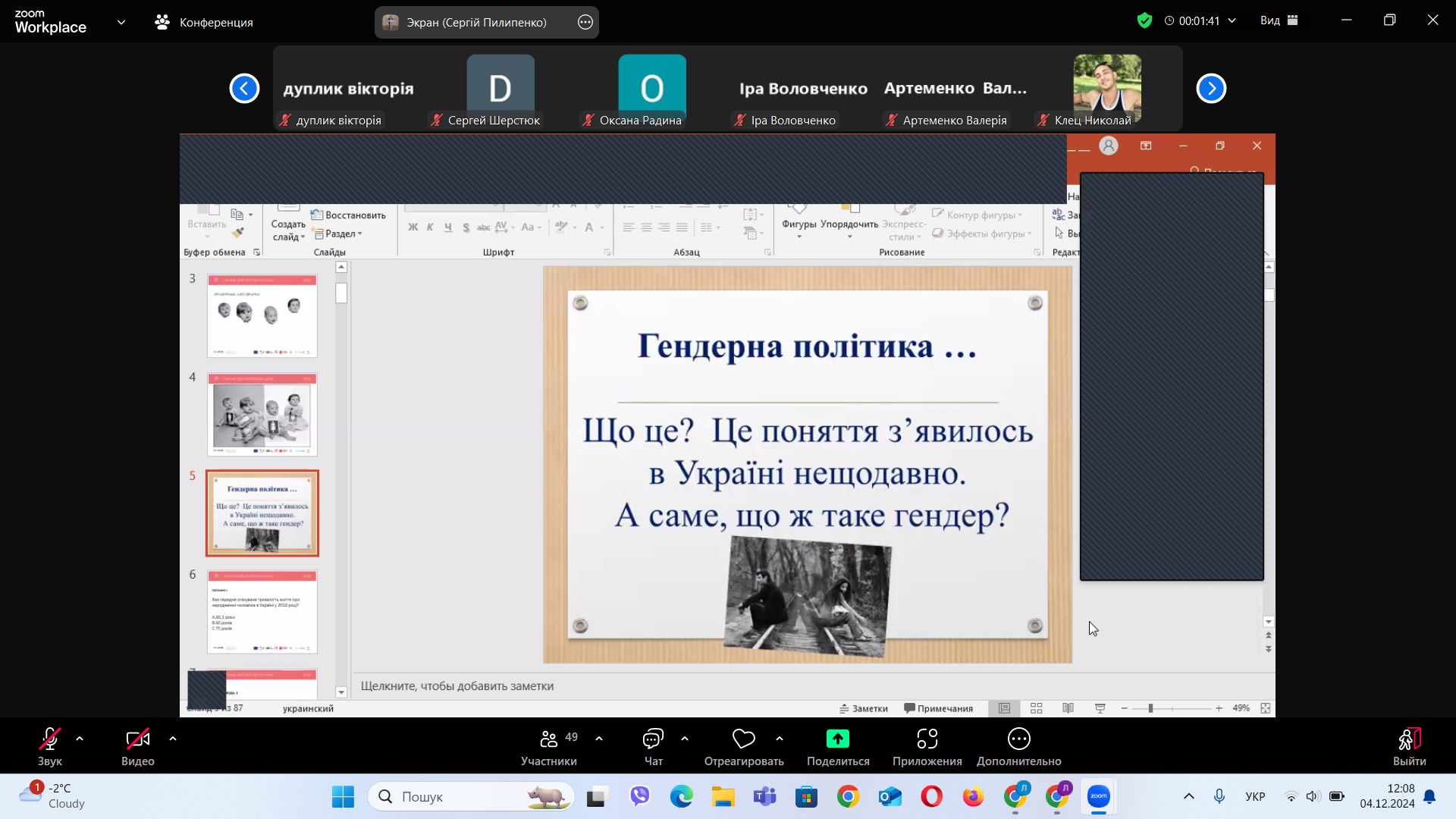Open the Приложения apps icon
This screenshot has height=819, width=1456.
(927, 739)
